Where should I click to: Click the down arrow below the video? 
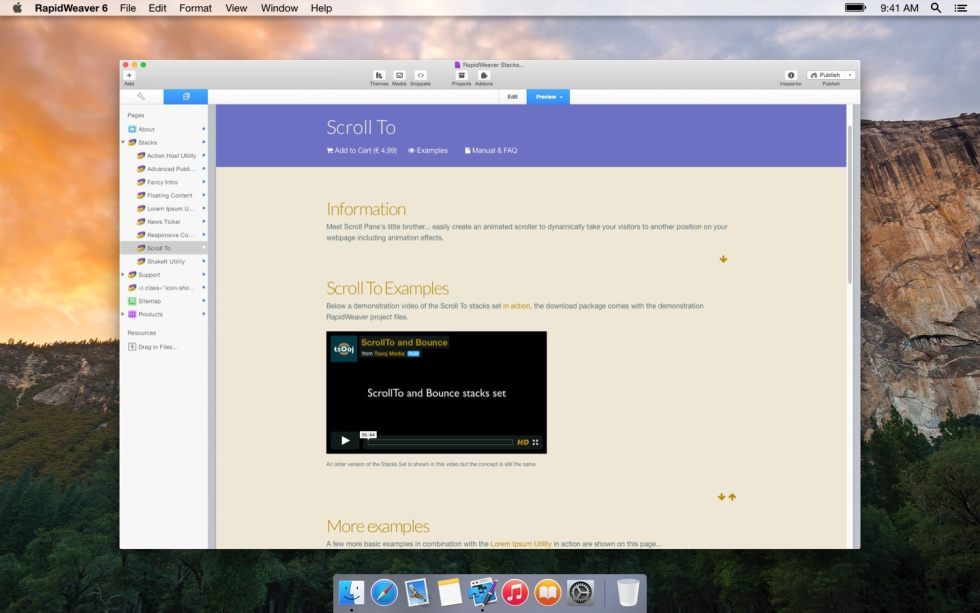721,497
